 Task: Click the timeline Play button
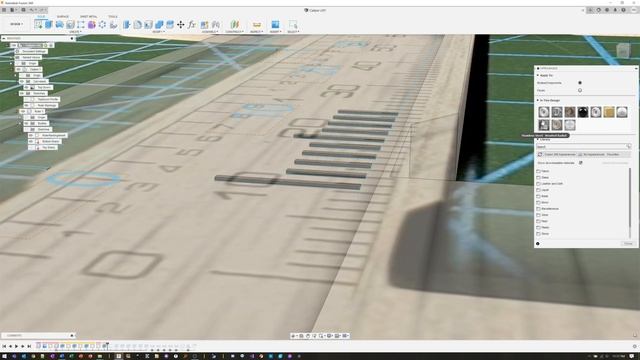tap(17, 346)
